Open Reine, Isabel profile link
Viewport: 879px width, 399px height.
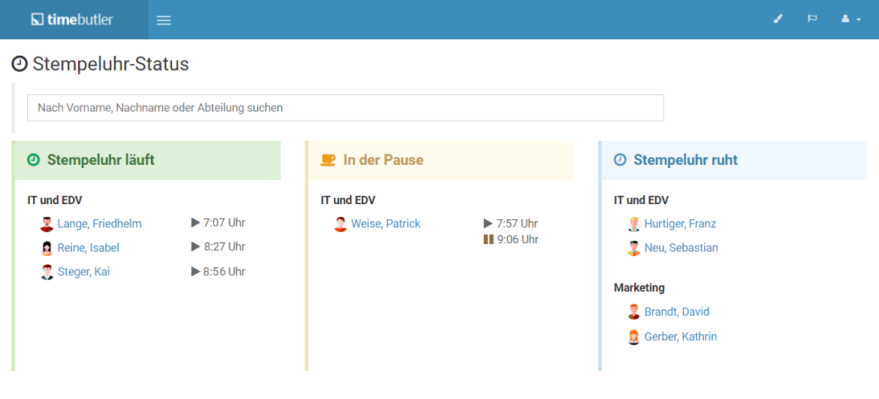(x=88, y=248)
